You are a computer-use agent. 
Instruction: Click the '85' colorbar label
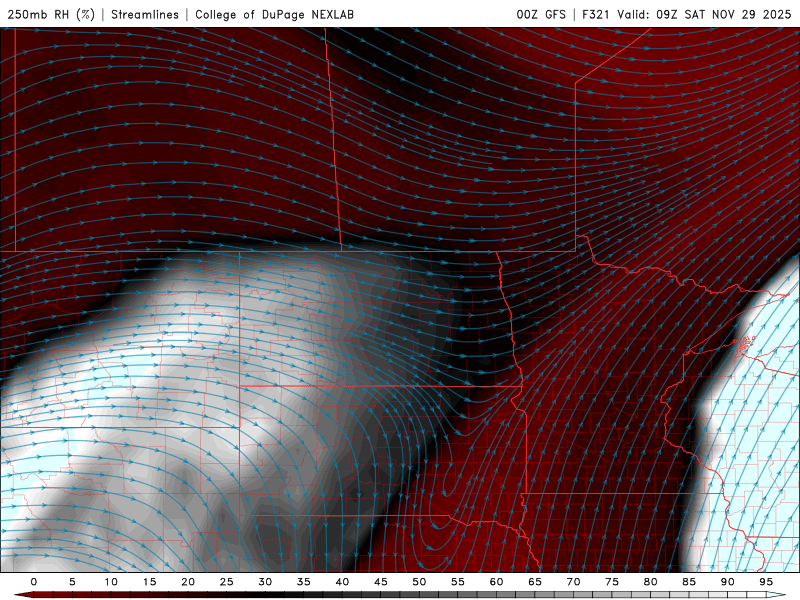click(x=689, y=582)
